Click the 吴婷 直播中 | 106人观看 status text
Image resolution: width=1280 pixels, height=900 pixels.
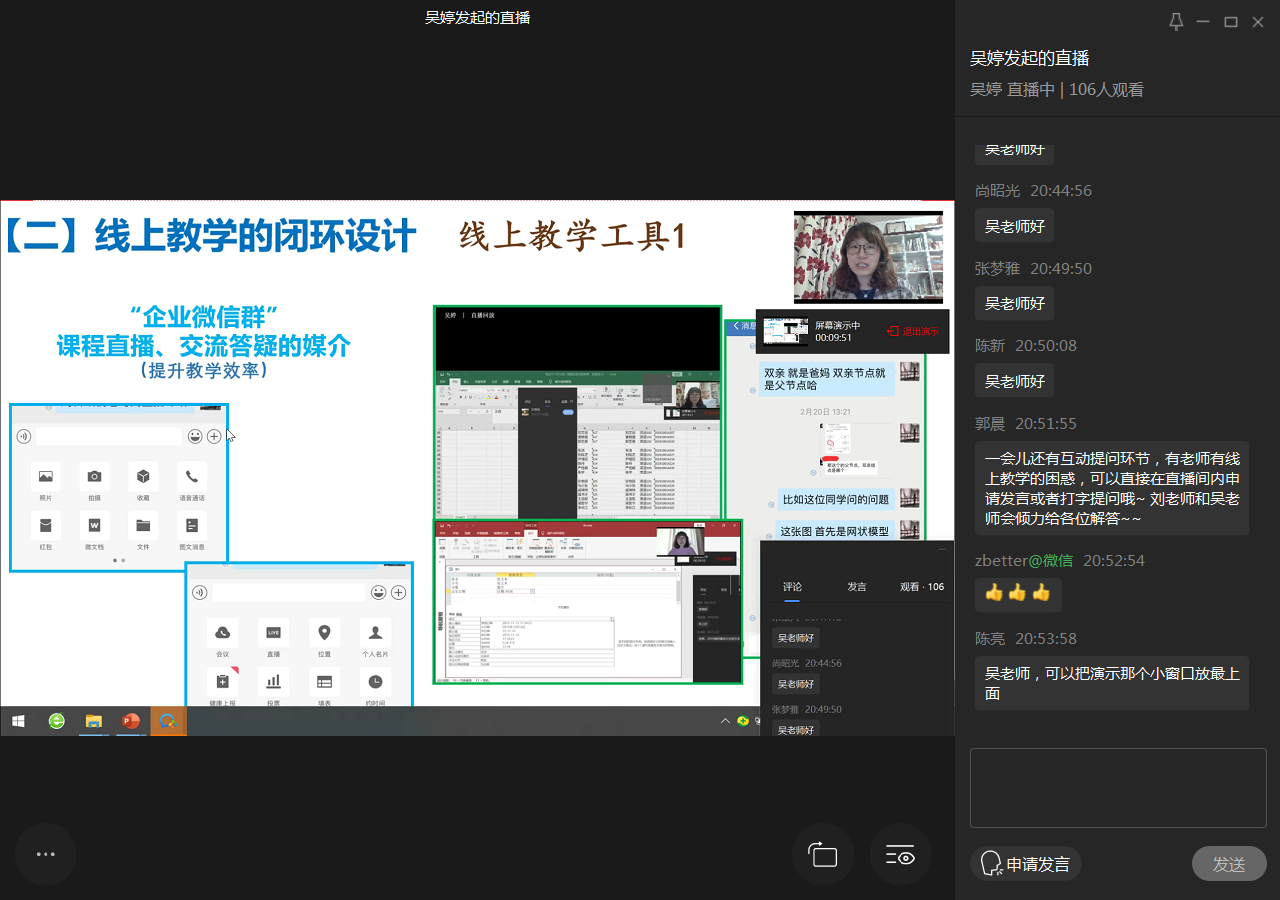point(1057,89)
